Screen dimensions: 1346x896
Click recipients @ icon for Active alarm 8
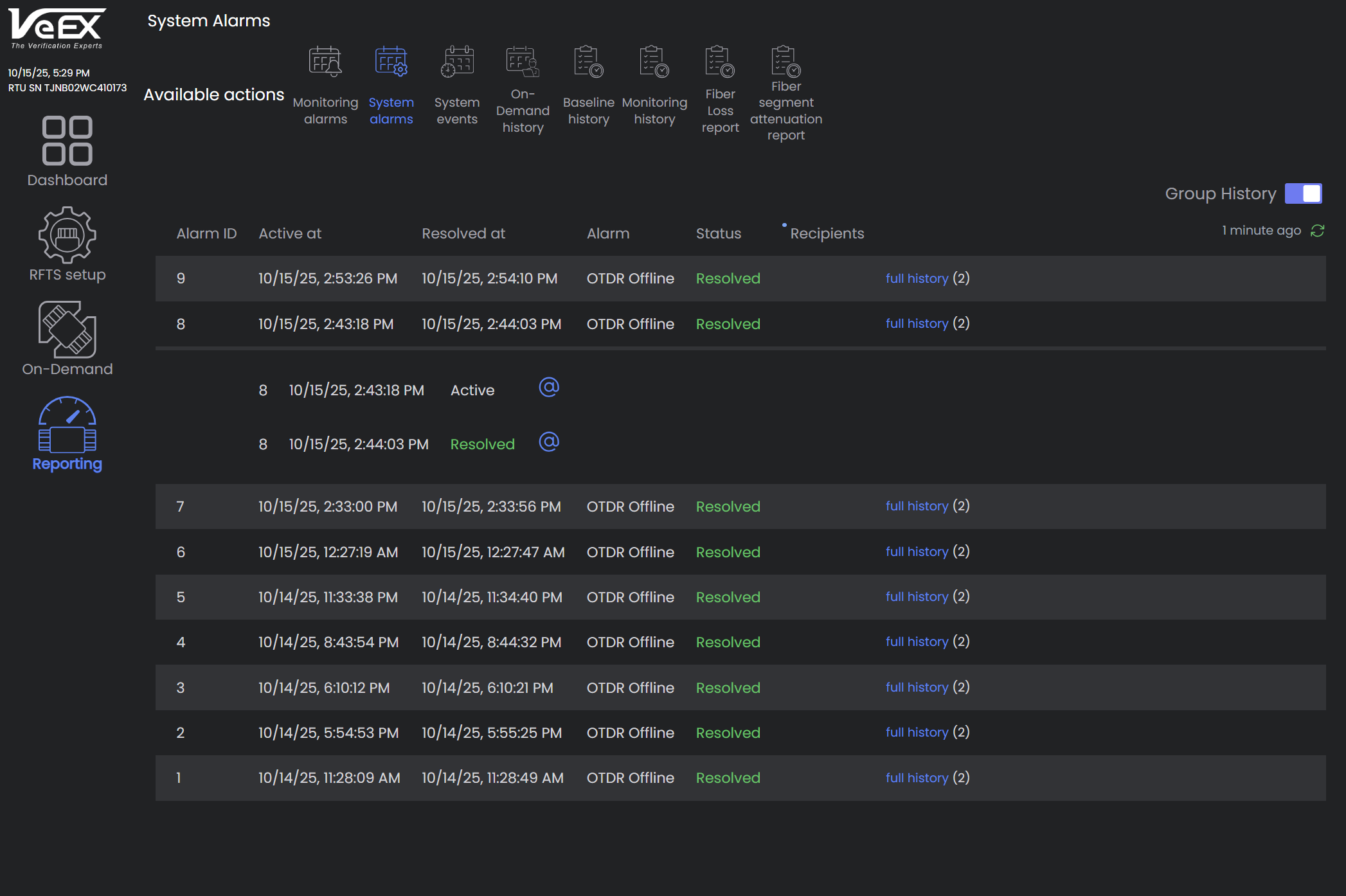point(549,388)
